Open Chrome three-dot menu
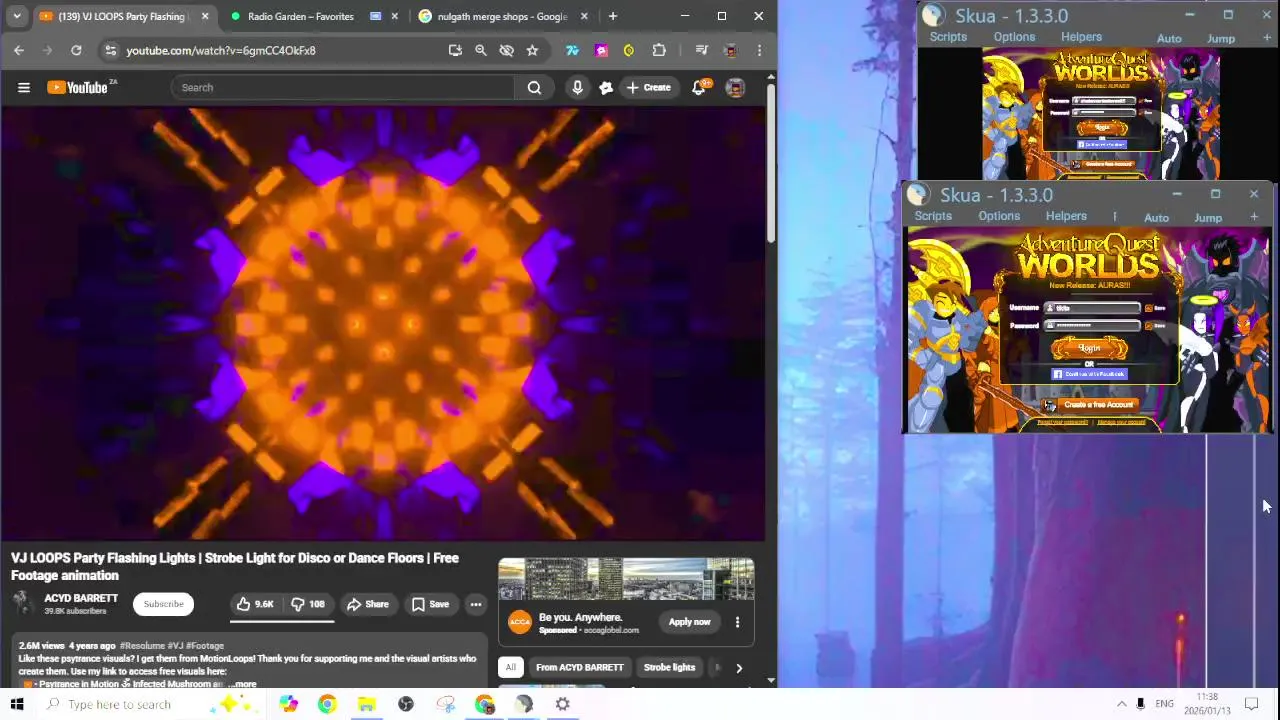Screen dimensions: 1280x720 (759, 50)
